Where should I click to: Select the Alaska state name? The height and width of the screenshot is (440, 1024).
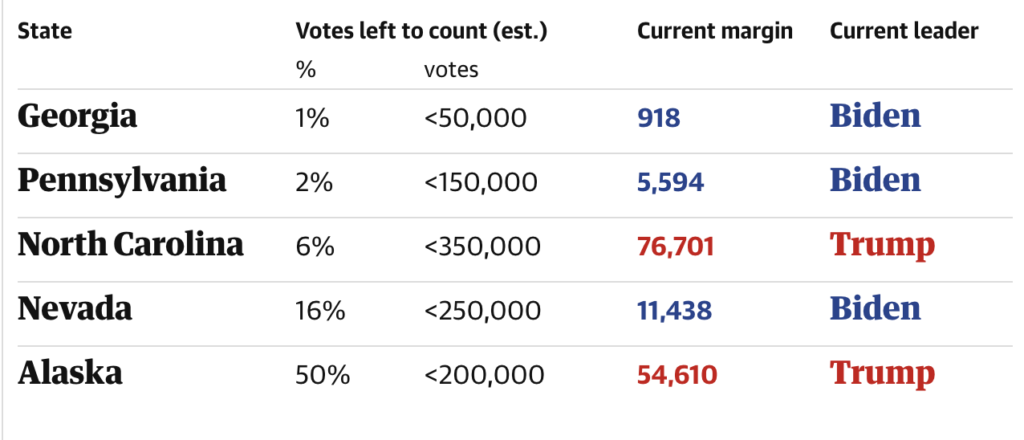click(x=70, y=374)
